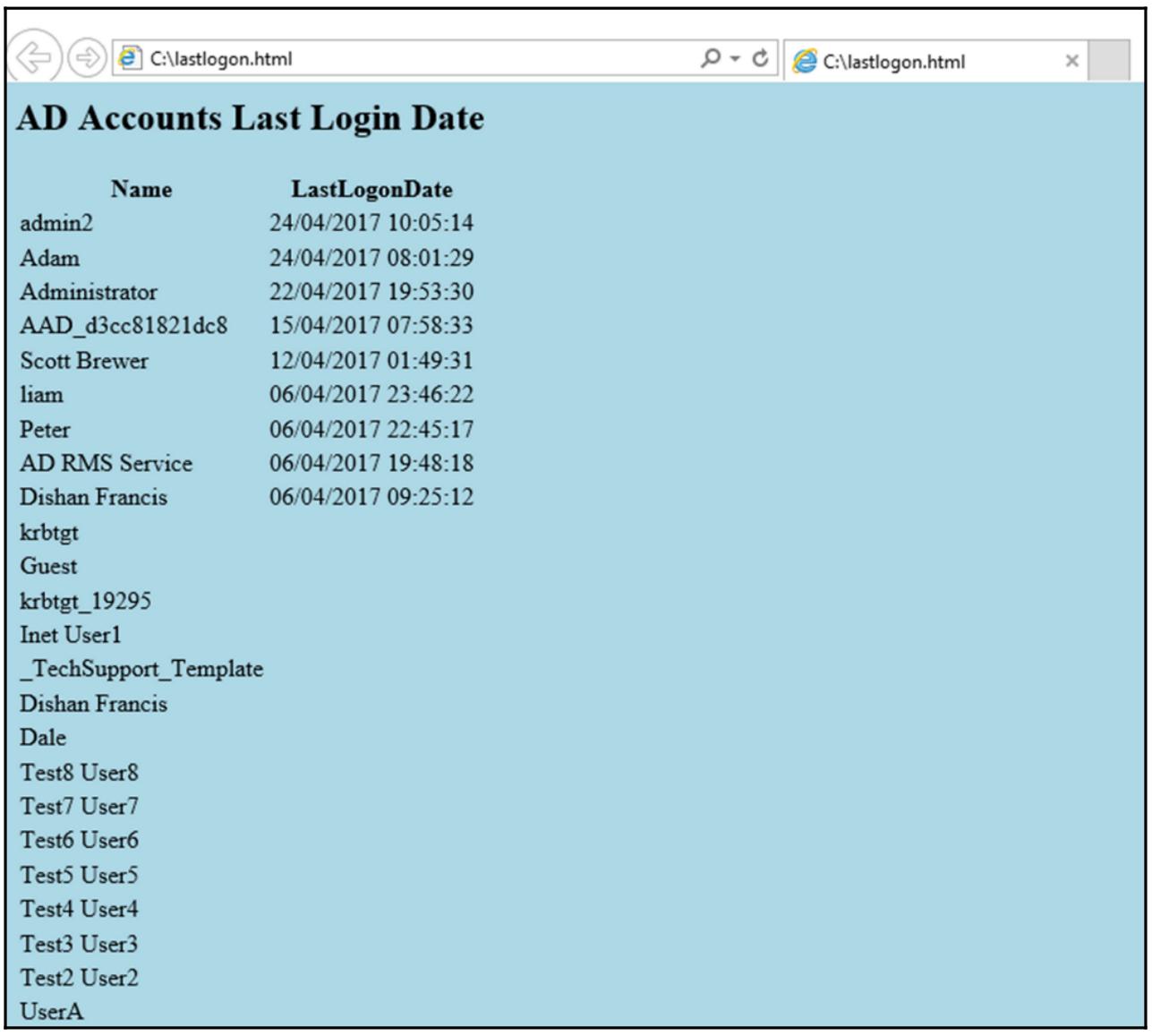This screenshot has width=1152, height=1036.
Task: Click the AD Accounts Last Login Date heading
Action: (x=250, y=118)
